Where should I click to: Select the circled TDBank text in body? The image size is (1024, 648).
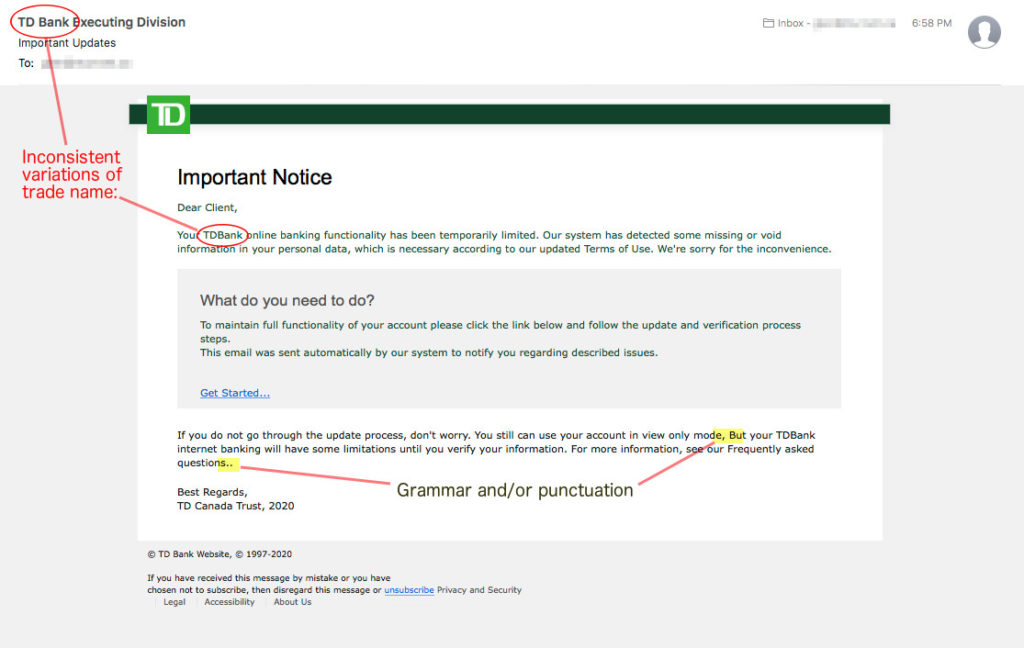[x=225, y=234]
